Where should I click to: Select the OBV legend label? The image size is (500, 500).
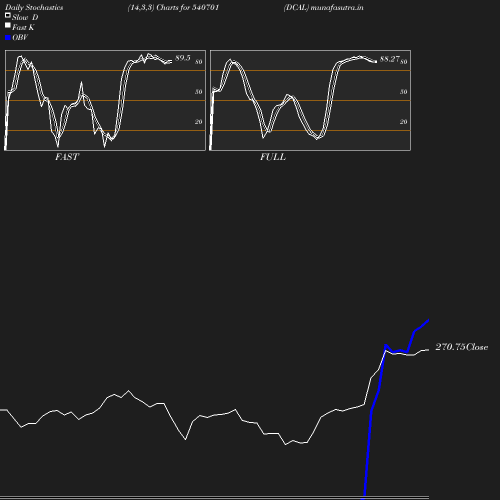20,37
